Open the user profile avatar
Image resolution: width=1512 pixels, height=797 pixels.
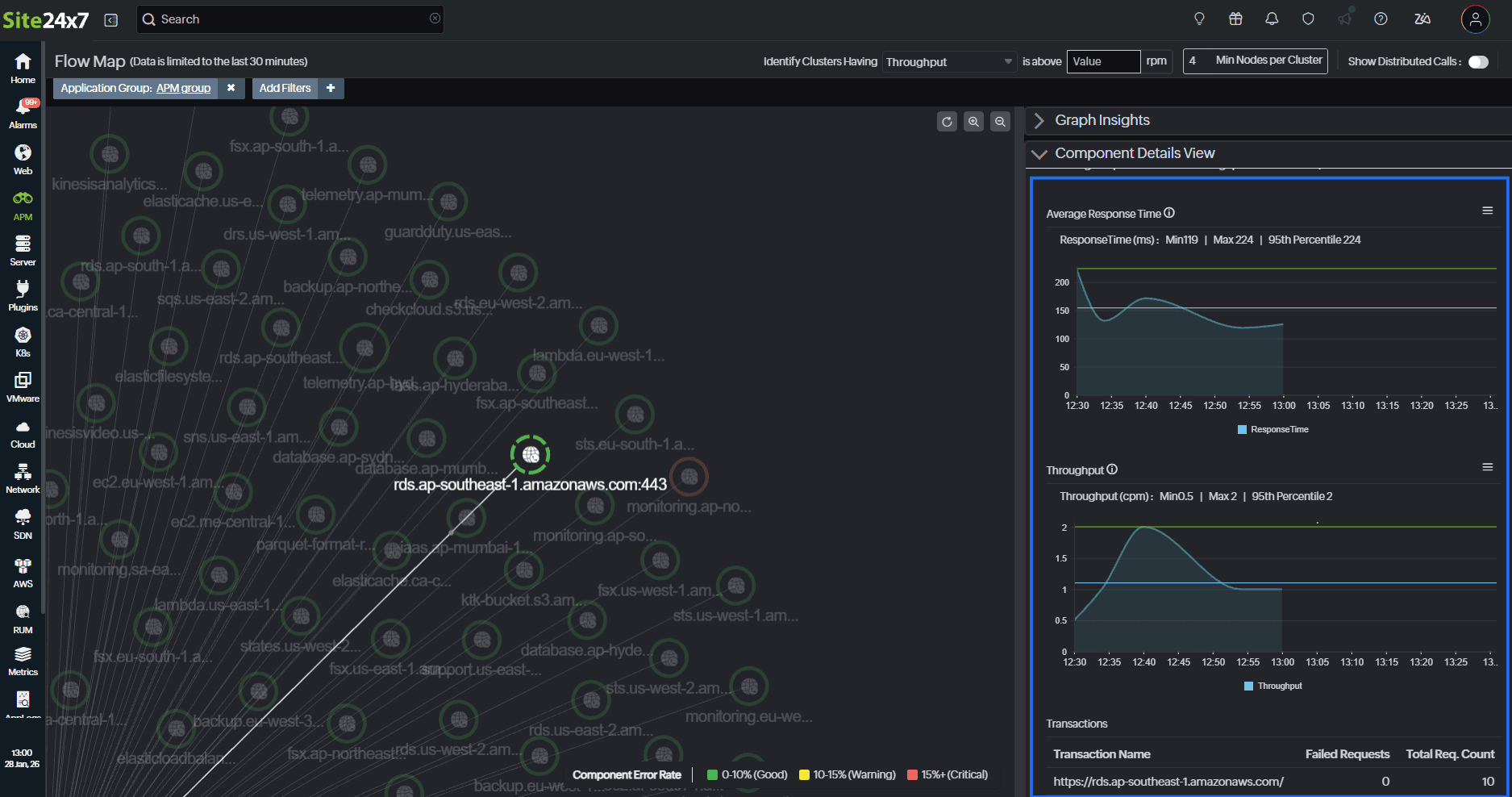coord(1475,19)
